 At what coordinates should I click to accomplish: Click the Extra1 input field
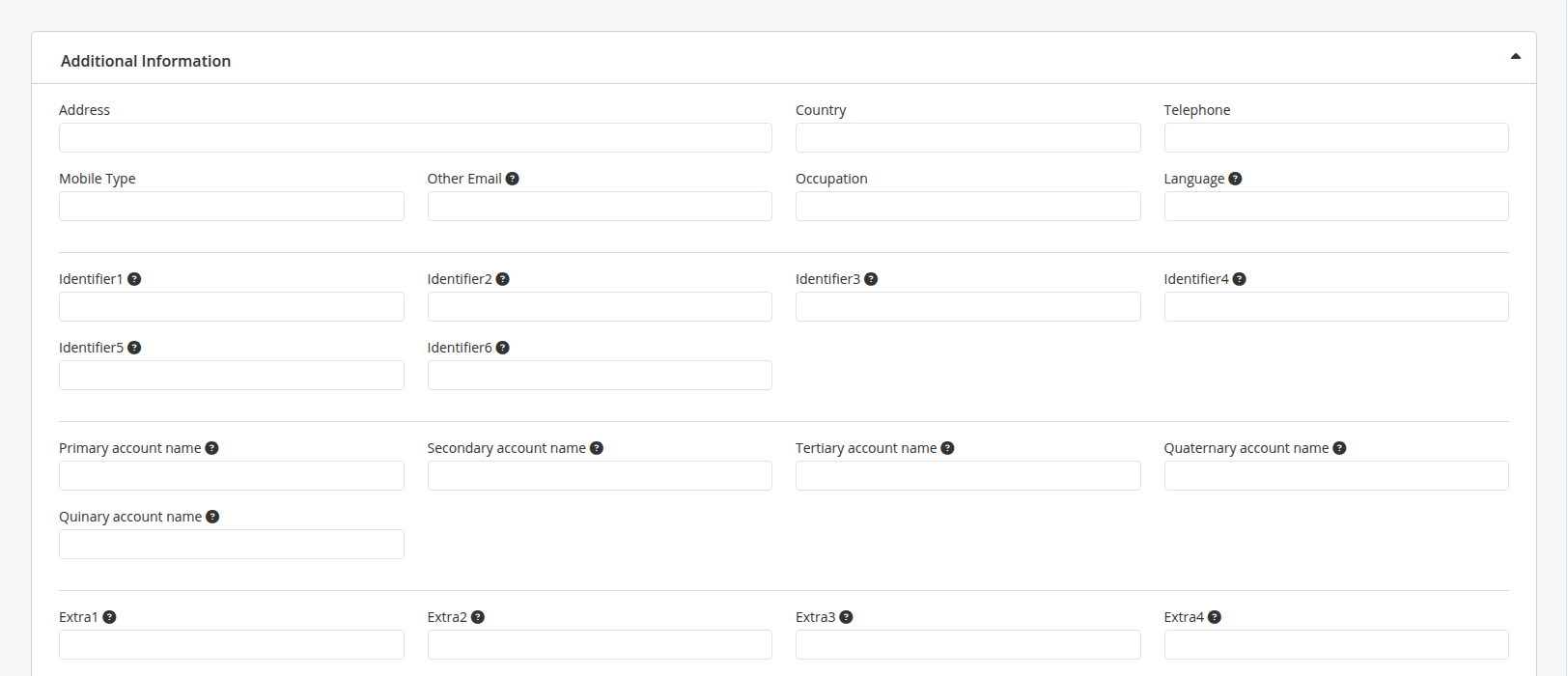tap(232, 645)
